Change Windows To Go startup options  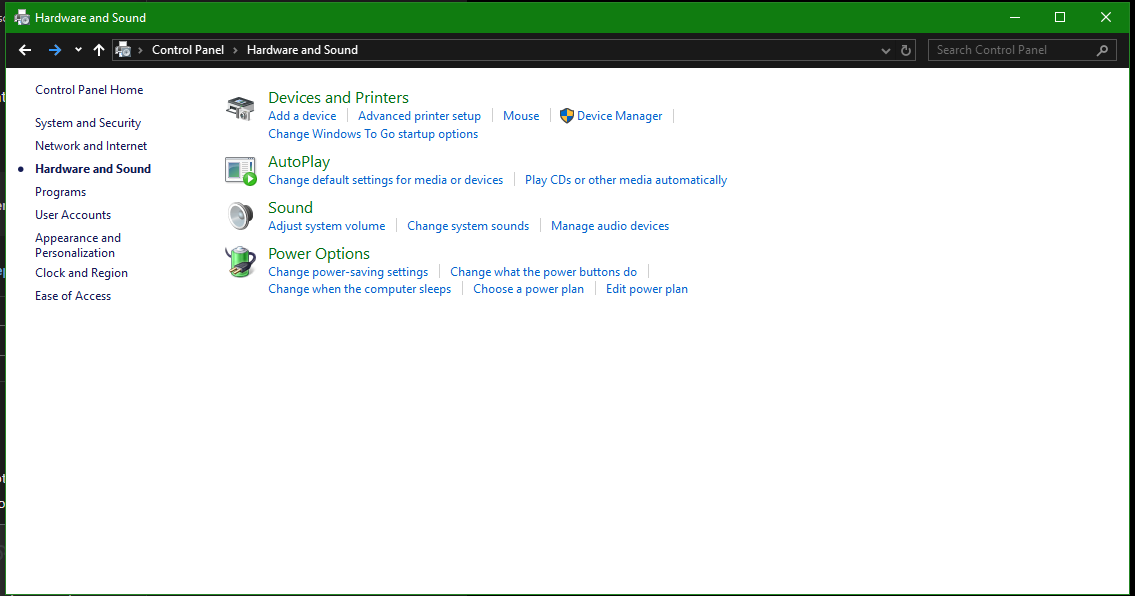coord(374,134)
